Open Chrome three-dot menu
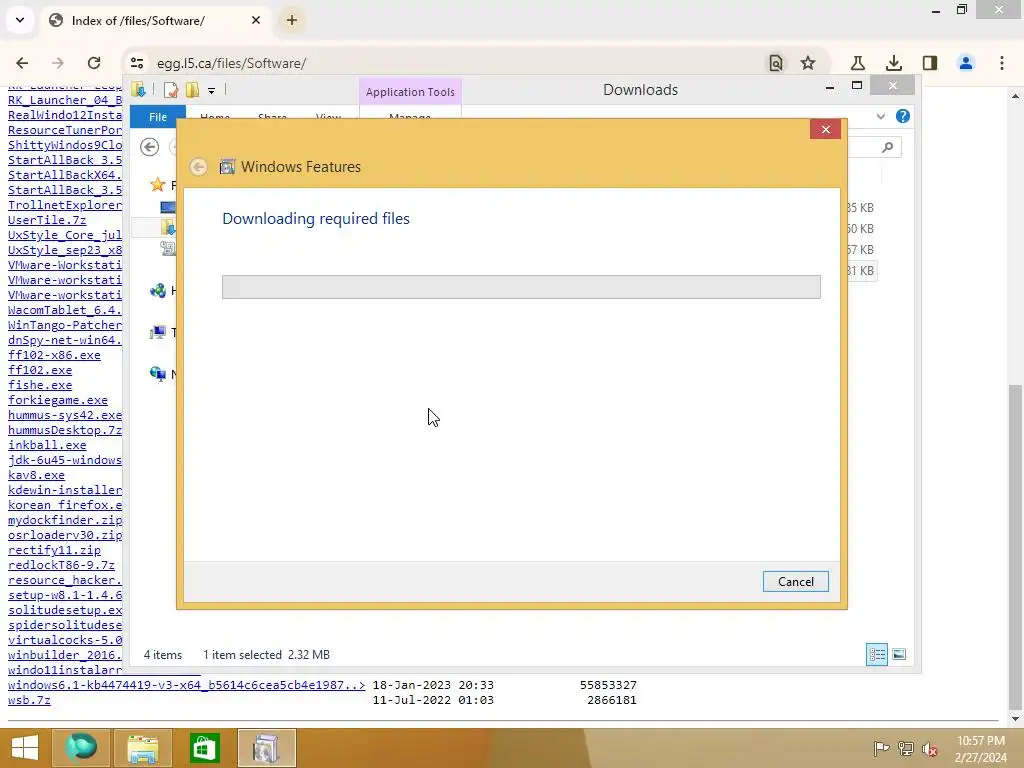Viewport: 1024px width, 768px height. pos(1002,63)
